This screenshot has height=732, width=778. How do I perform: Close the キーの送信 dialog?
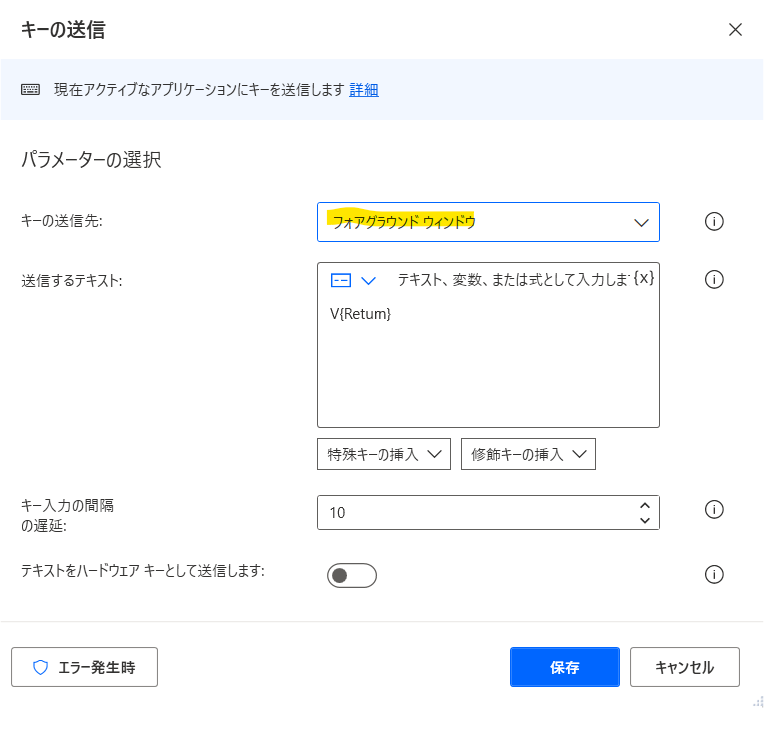735,30
